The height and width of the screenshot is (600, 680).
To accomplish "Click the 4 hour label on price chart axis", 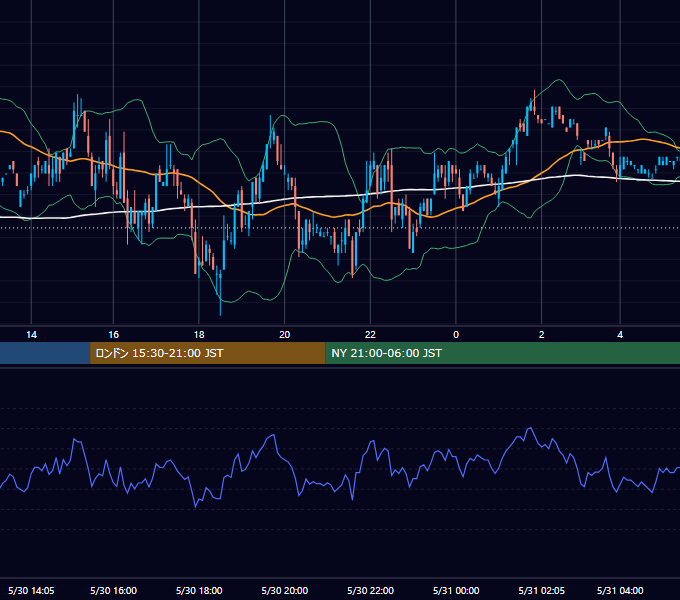I will pos(620,335).
